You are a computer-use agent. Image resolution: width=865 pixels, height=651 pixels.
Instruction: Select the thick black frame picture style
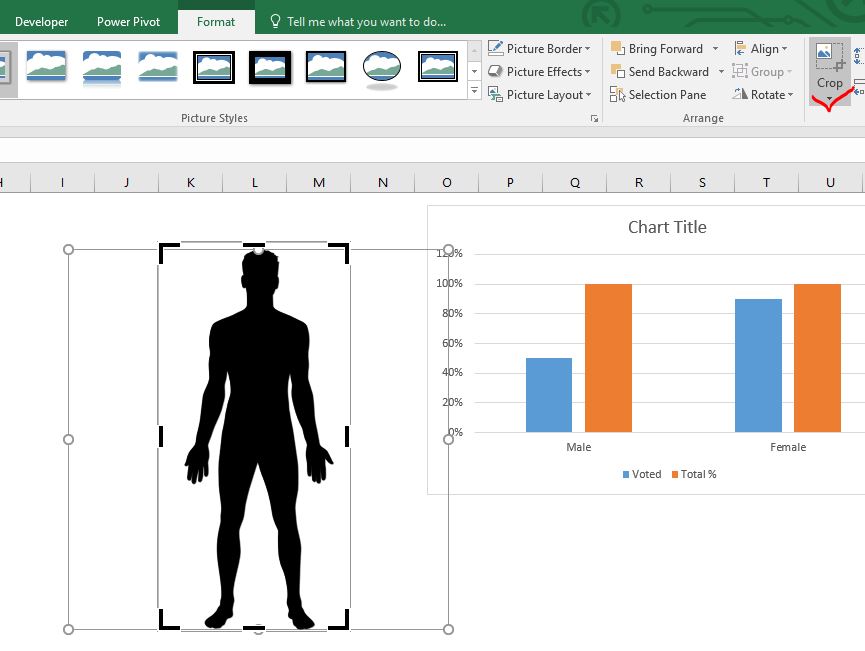click(270, 67)
